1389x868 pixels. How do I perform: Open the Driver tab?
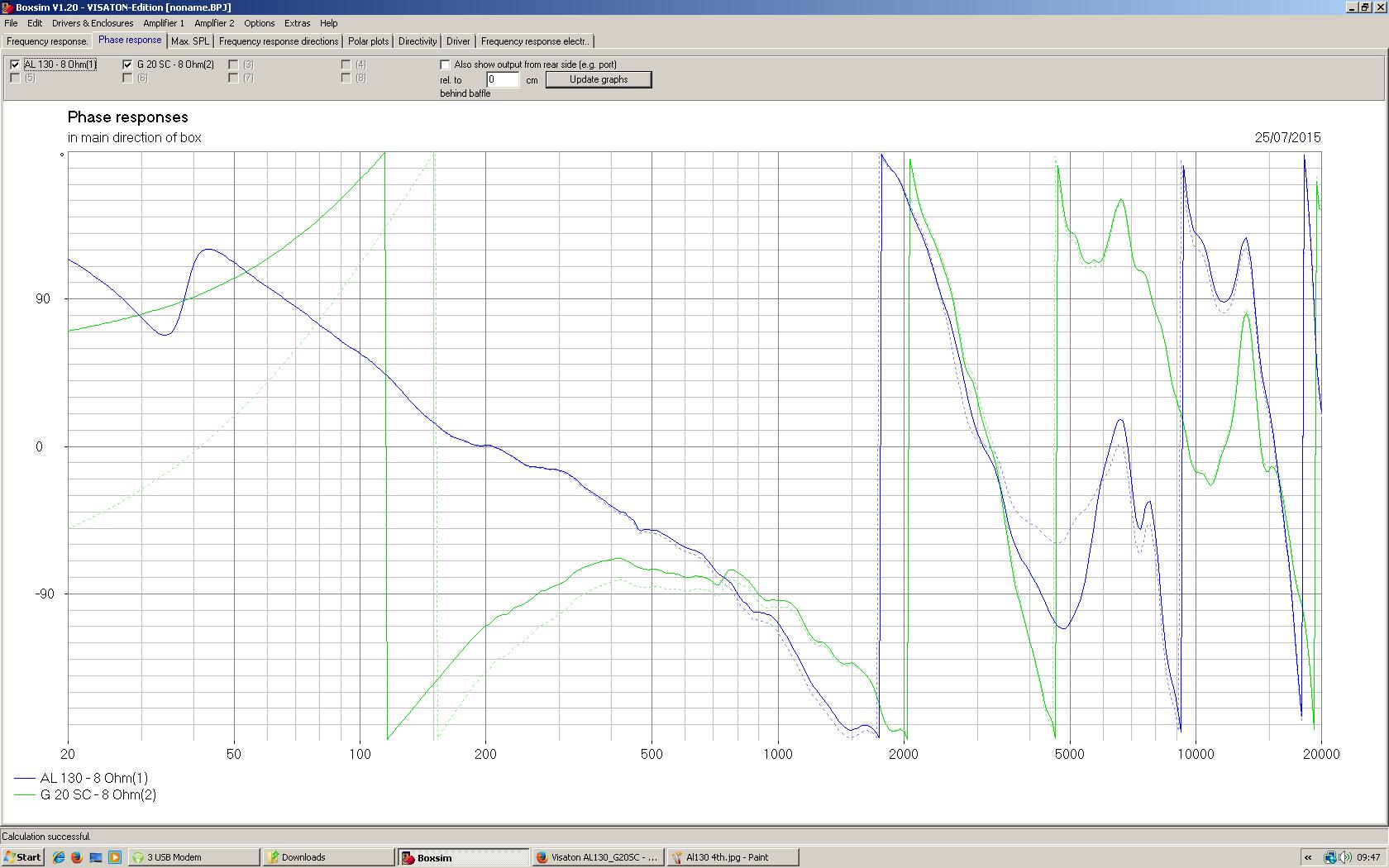point(458,41)
